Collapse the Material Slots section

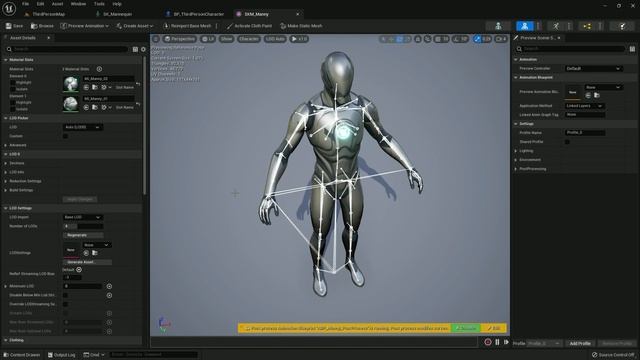[x=6, y=60]
